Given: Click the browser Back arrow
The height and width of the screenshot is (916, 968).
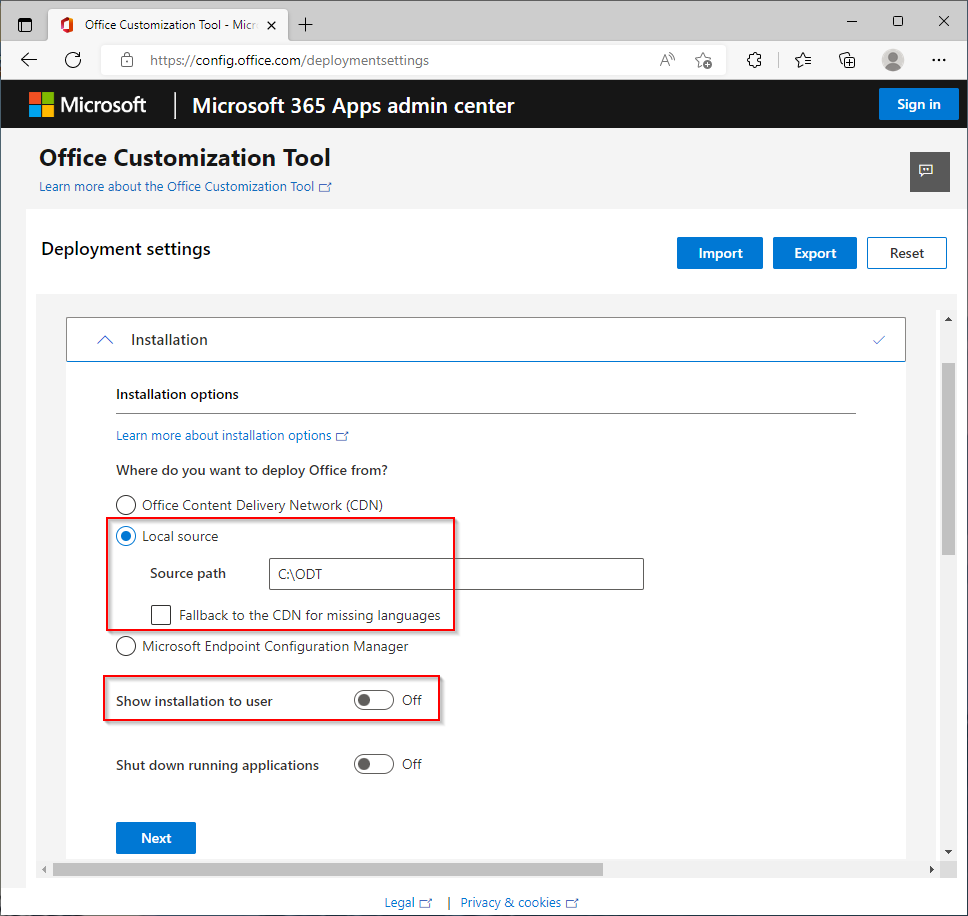Looking at the screenshot, I should click(x=29, y=60).
